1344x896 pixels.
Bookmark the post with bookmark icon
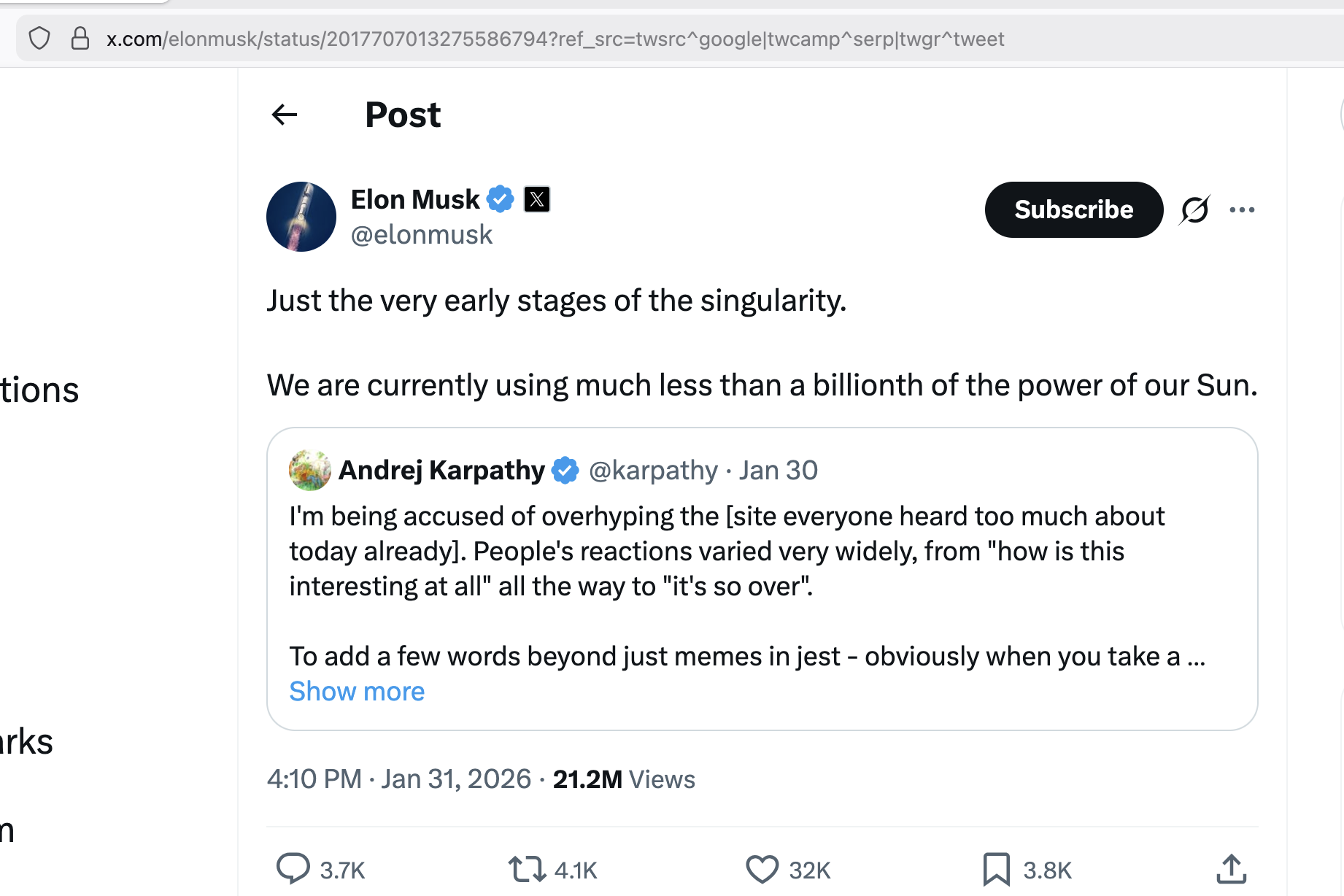pyautogui.click(x=996, y=869)
